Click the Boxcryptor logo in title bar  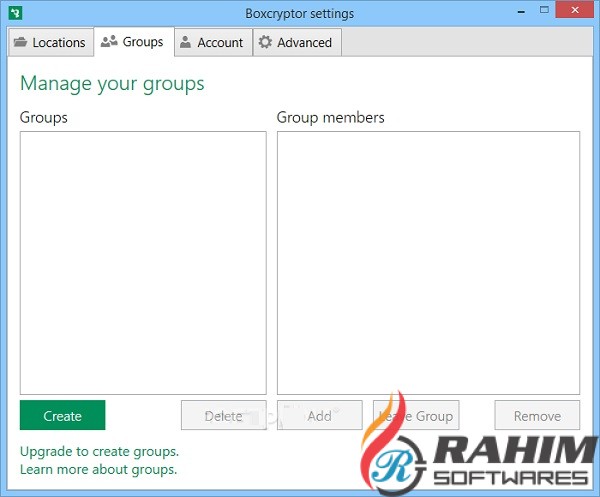tap(15, 13)
